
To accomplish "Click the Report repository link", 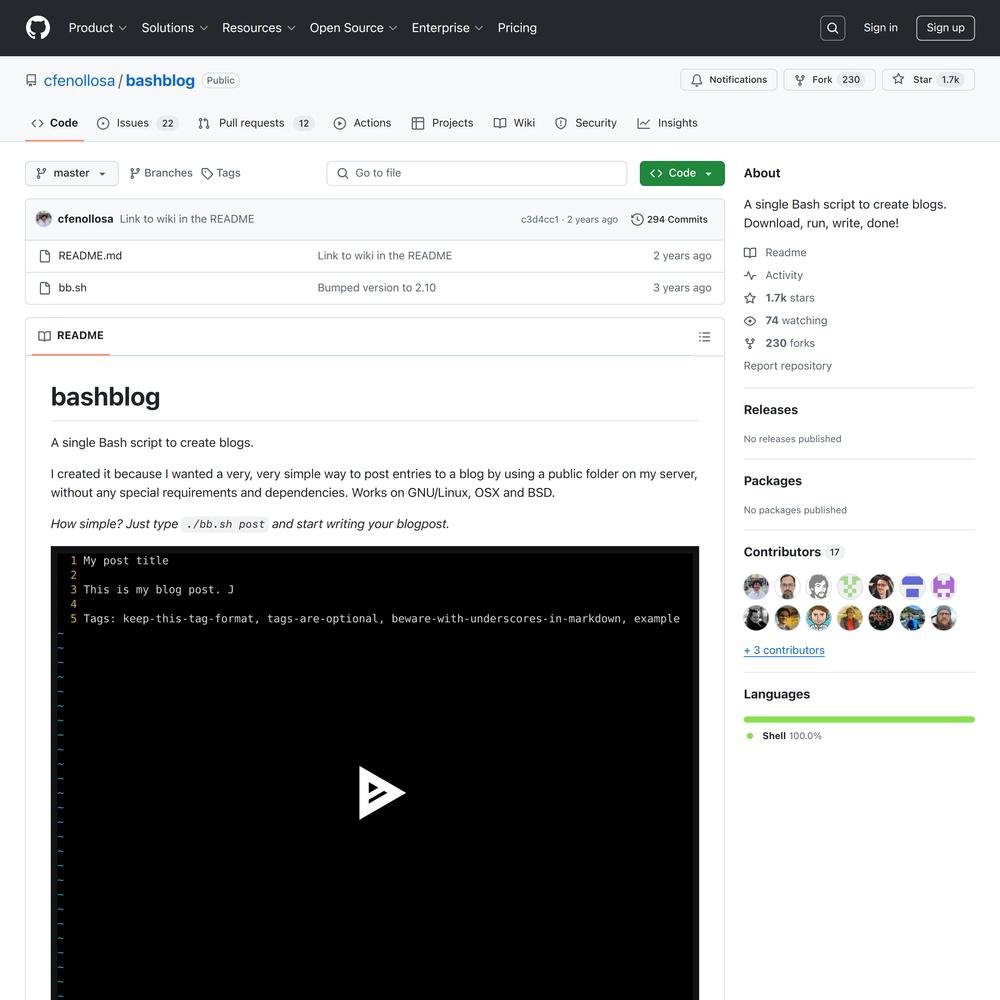I will pyautogui.click(x=788, y=366).
